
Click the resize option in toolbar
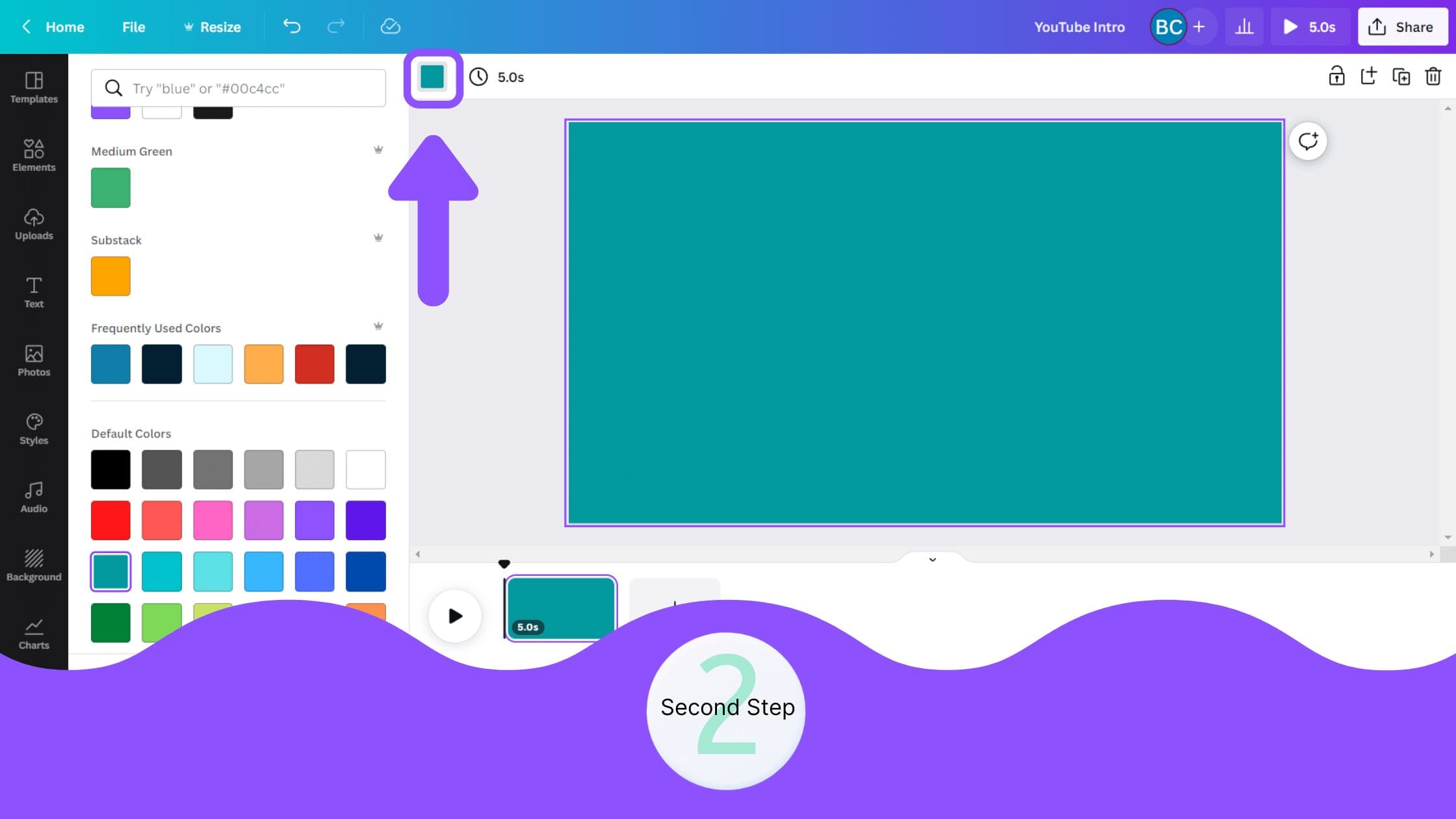212,27
